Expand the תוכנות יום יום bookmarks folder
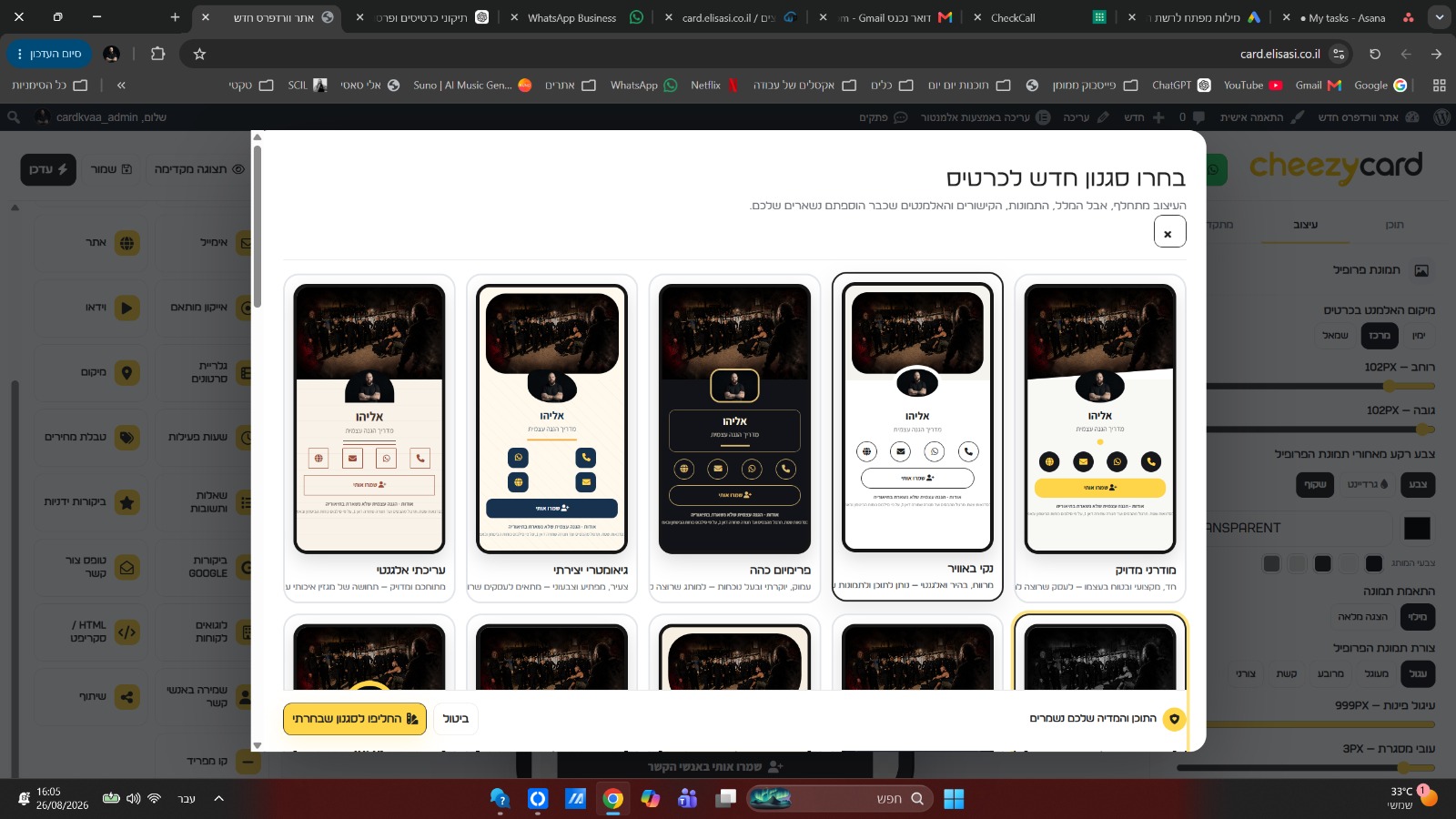 pyautogui.click(x=969, y=86)
